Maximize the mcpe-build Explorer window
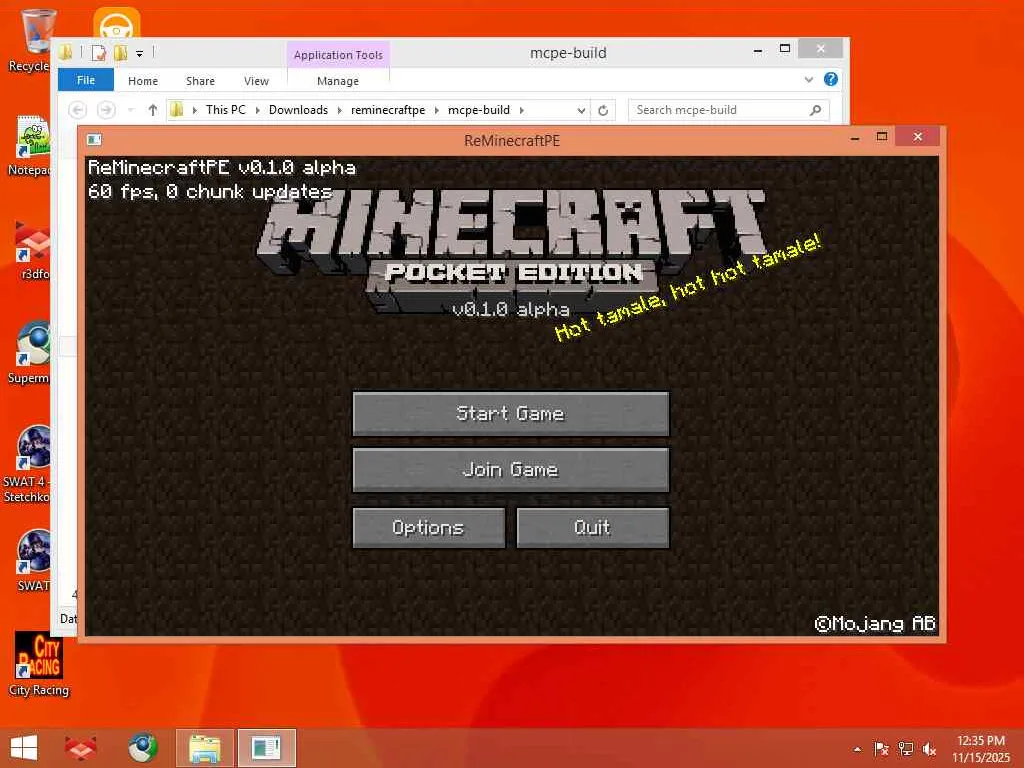Viewport: 1024px width, 768px height. point(785,48)
